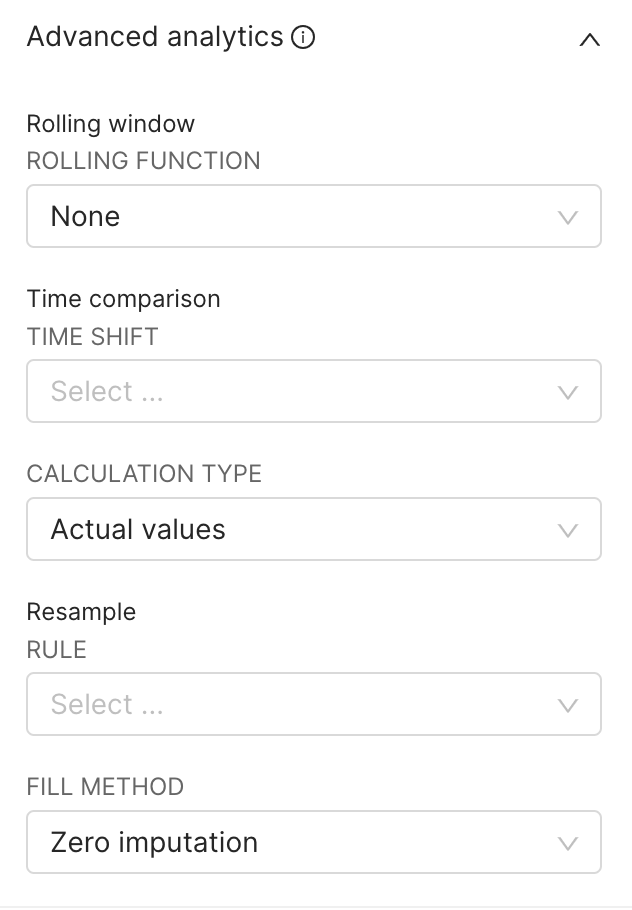The image size is (632, 910).
Task: Click the info icon beside Advanced analytics
Action: click(x=303, y=38)
